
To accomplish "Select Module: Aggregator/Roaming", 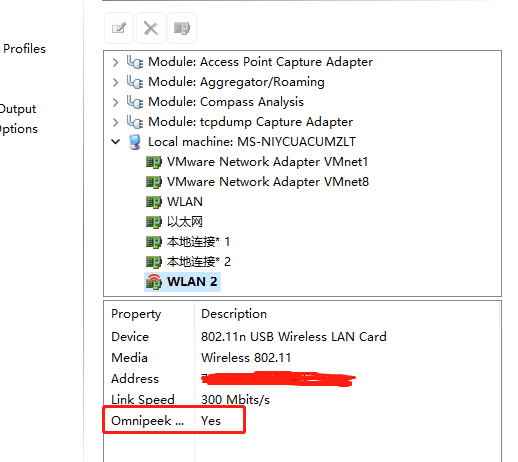I will (236, 82).
